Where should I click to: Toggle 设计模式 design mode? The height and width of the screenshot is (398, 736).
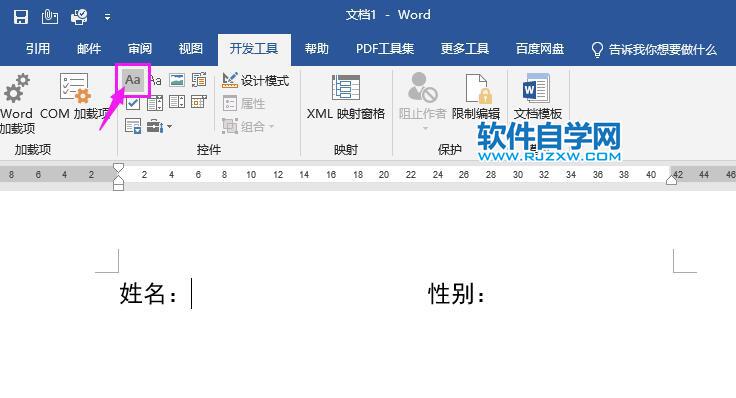coord(255,81)
